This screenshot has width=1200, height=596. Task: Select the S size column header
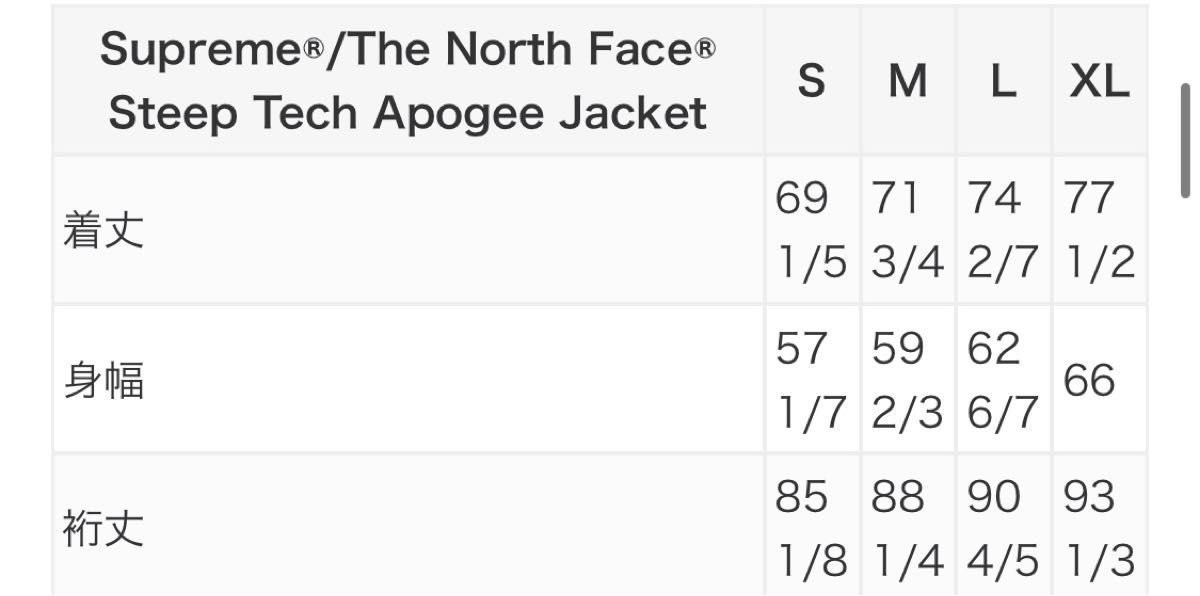click(811, 81)
